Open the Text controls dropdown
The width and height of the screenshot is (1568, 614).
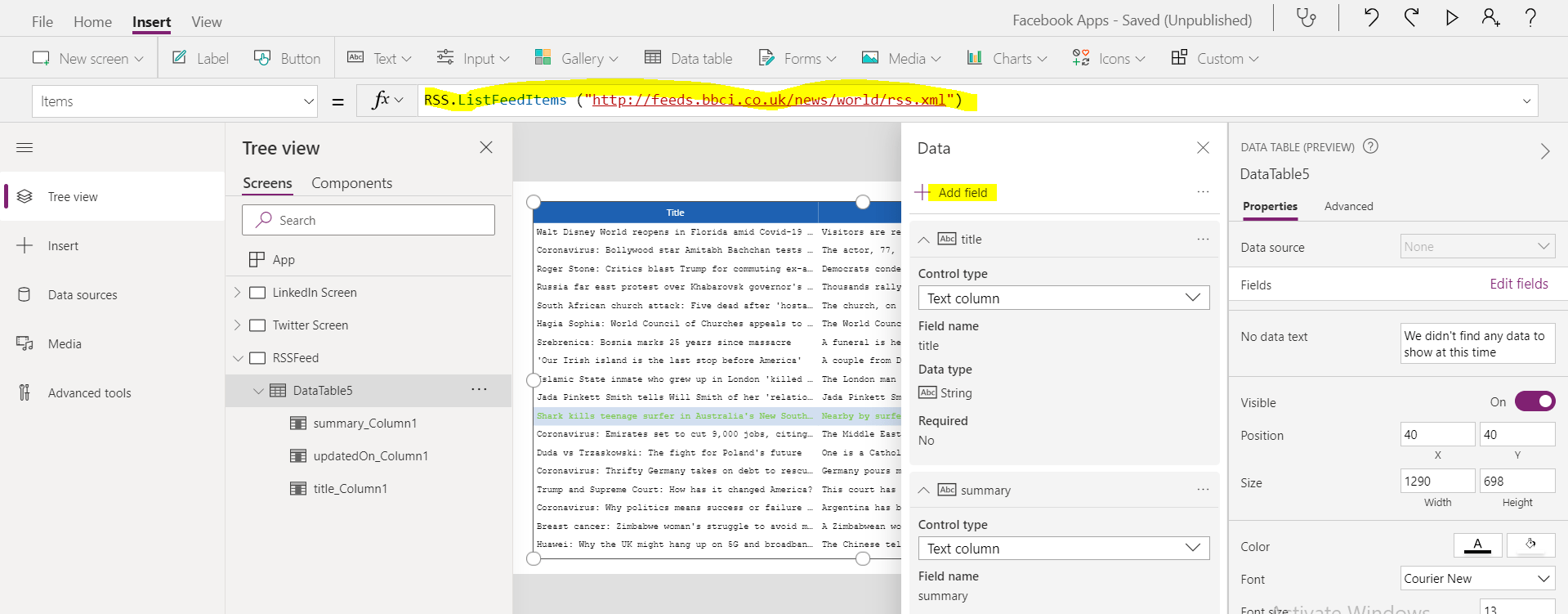click(379, 58)
